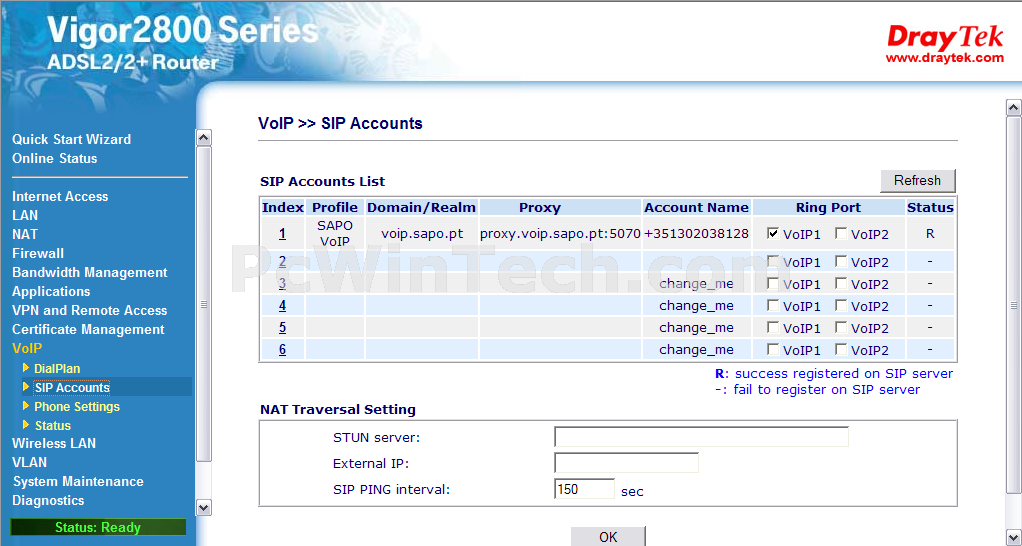Open Quick Start Wizard
This screenshot has width=1022, height=546.
pyautogui.click(x=71, y=139)
